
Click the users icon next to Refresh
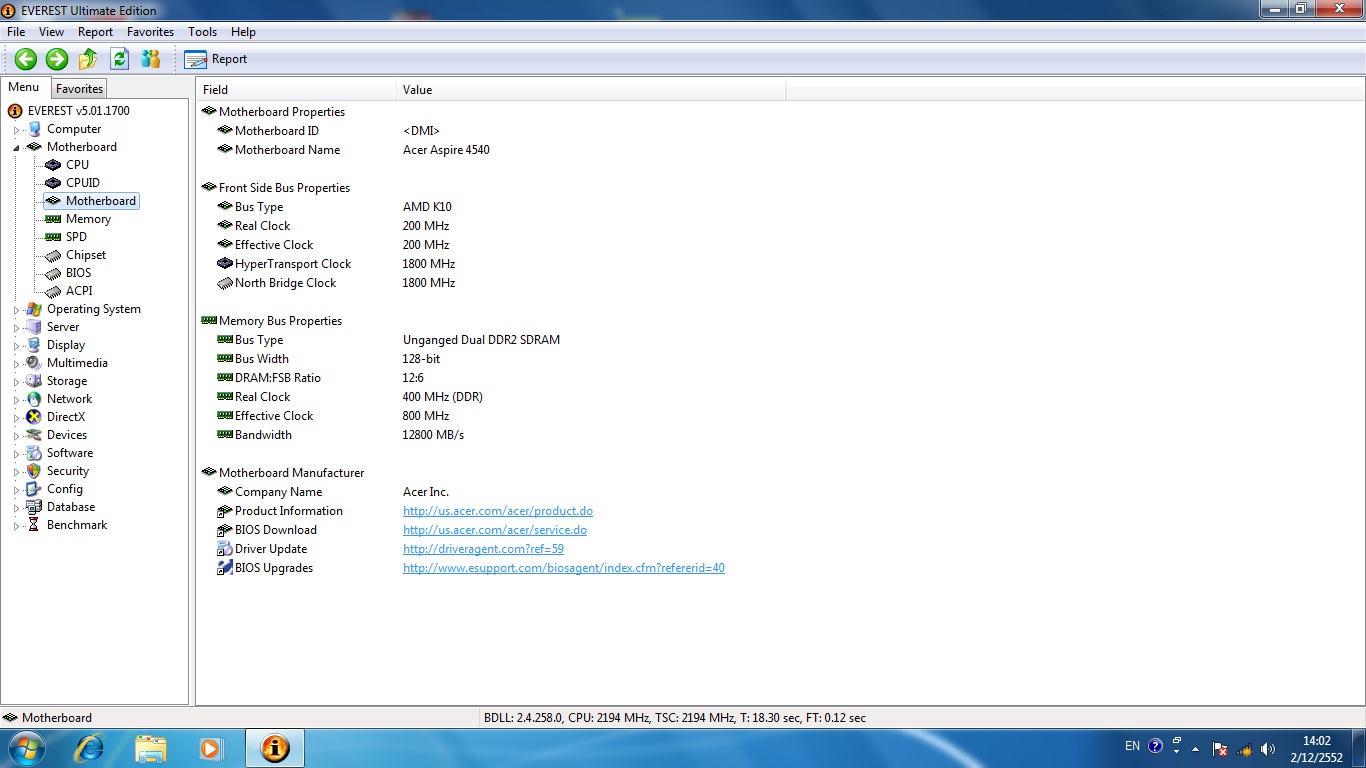(x=151, y=59)
